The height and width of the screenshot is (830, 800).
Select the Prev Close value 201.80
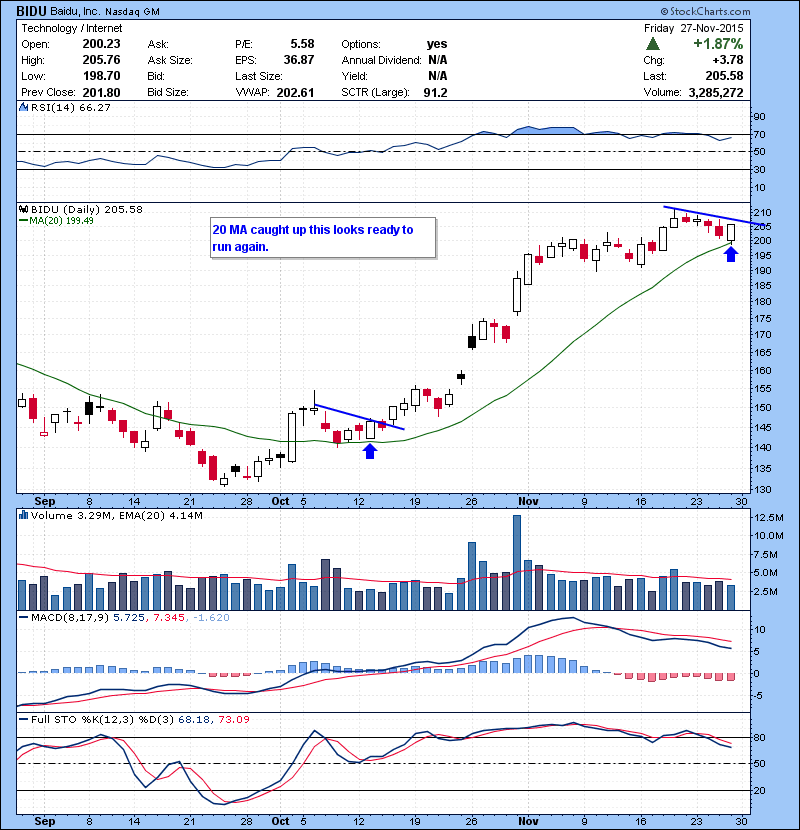(x=102, y=92)
